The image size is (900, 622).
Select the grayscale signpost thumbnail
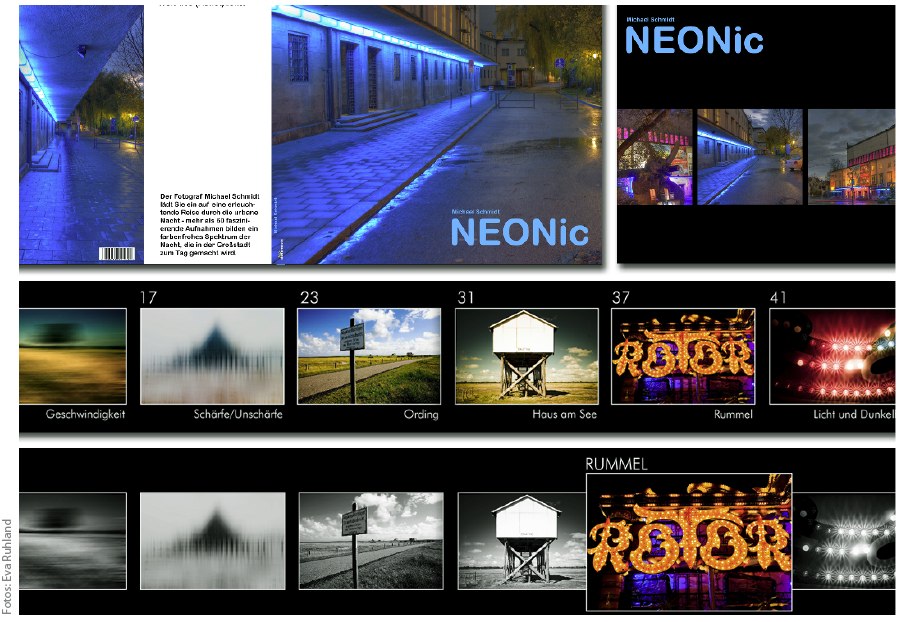coord(371,541)
